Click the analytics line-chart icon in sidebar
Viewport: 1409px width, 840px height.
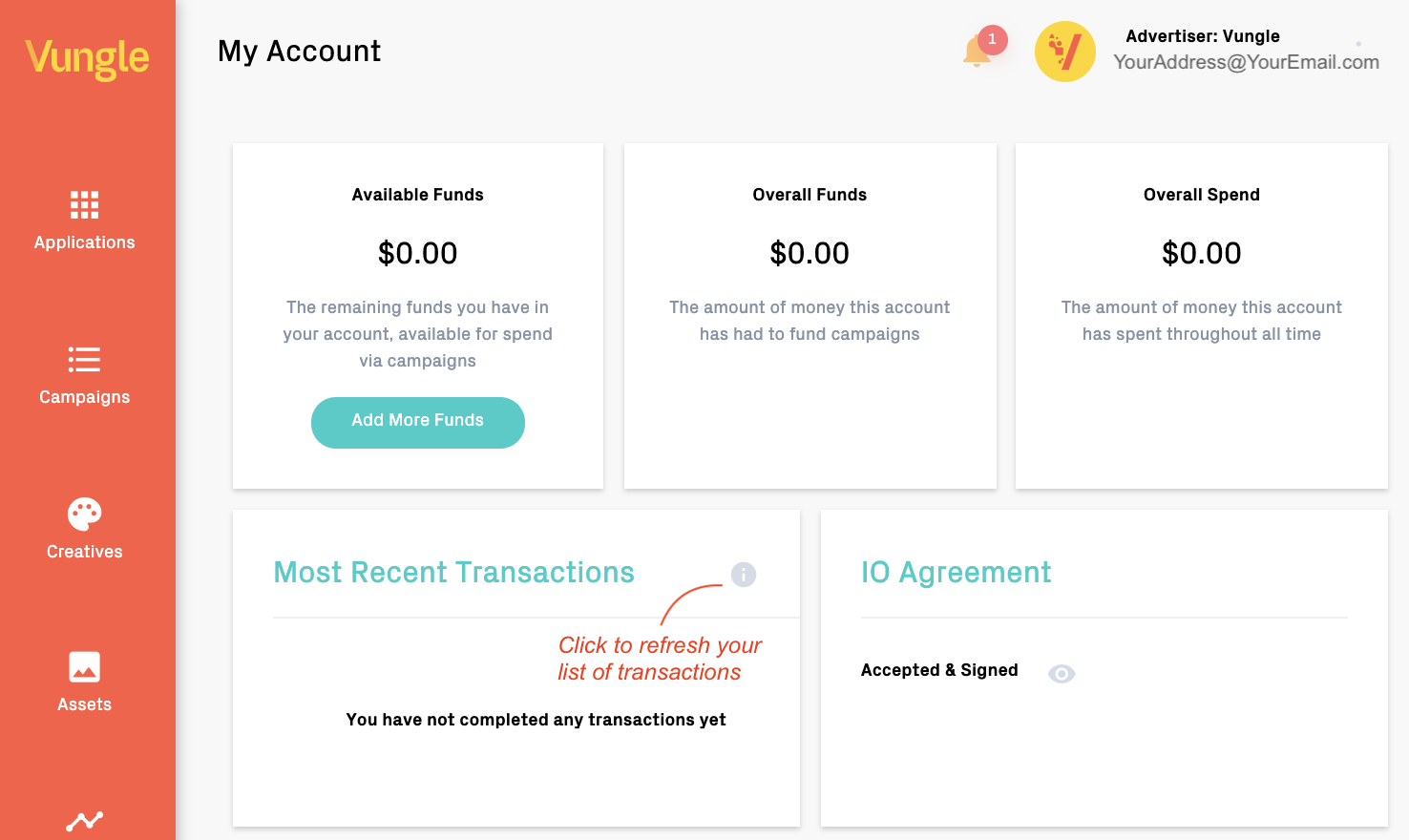[x=84, y=821]
